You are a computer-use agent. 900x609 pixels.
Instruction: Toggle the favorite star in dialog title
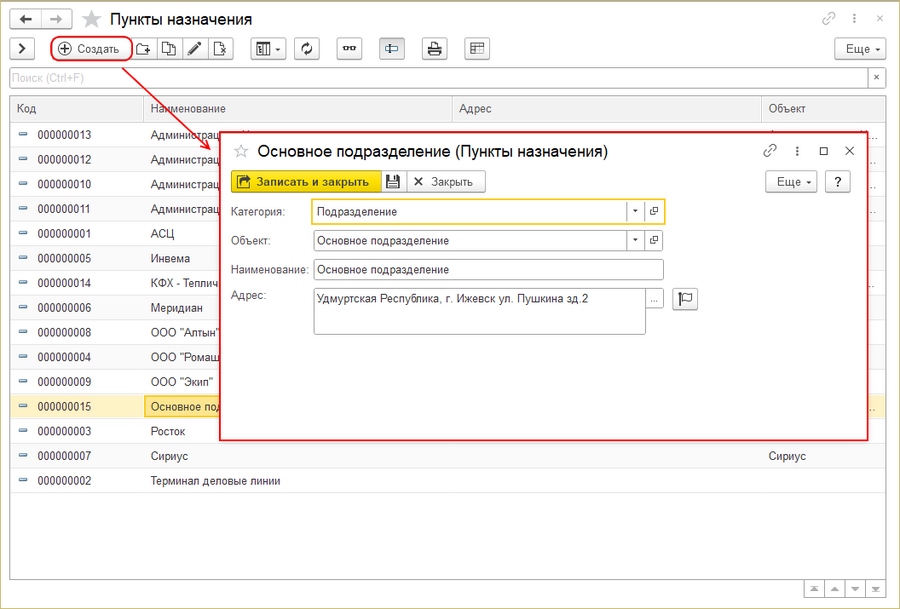(x=241, y=152)
